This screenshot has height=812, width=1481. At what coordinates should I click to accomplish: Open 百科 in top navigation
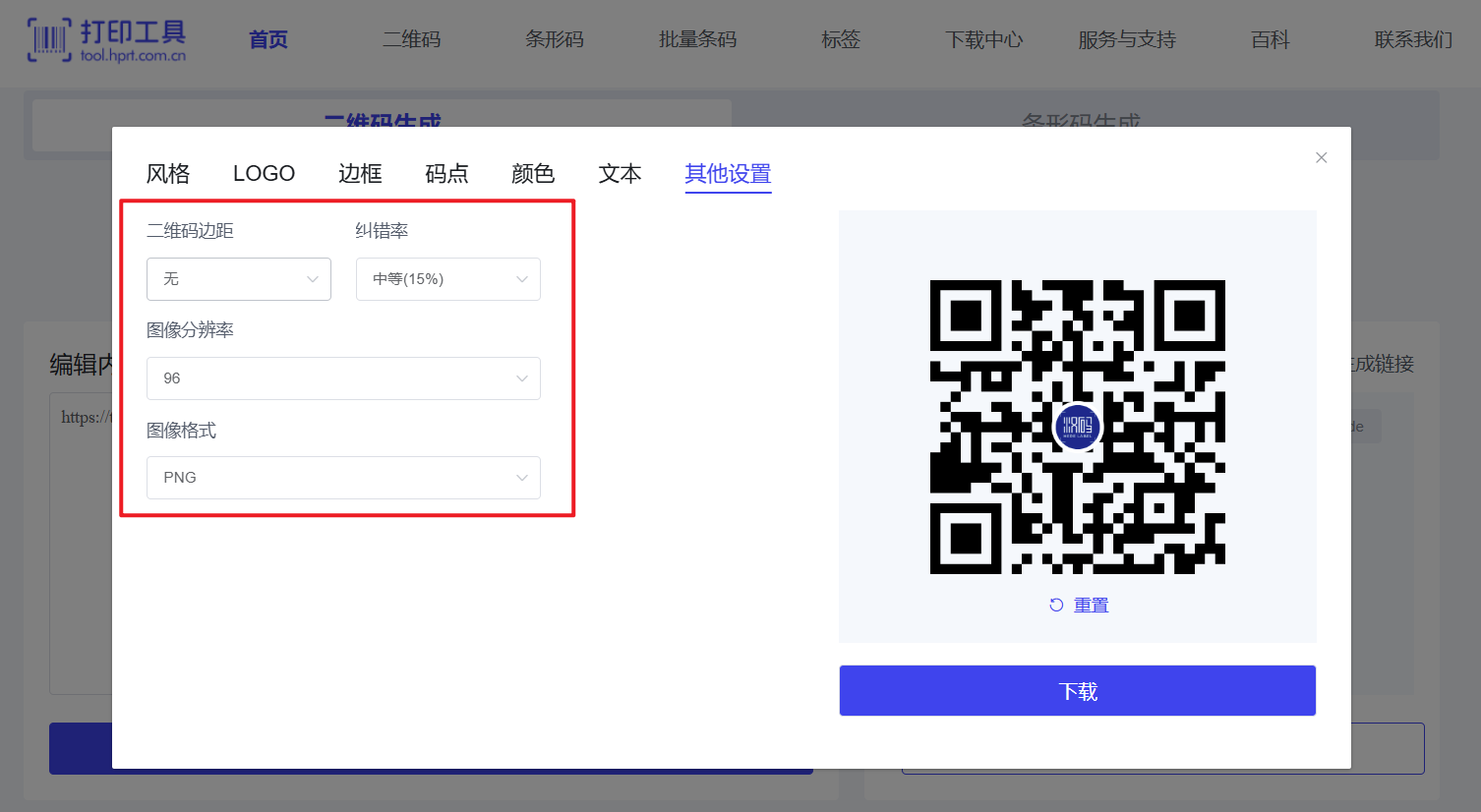[1271, 39]
